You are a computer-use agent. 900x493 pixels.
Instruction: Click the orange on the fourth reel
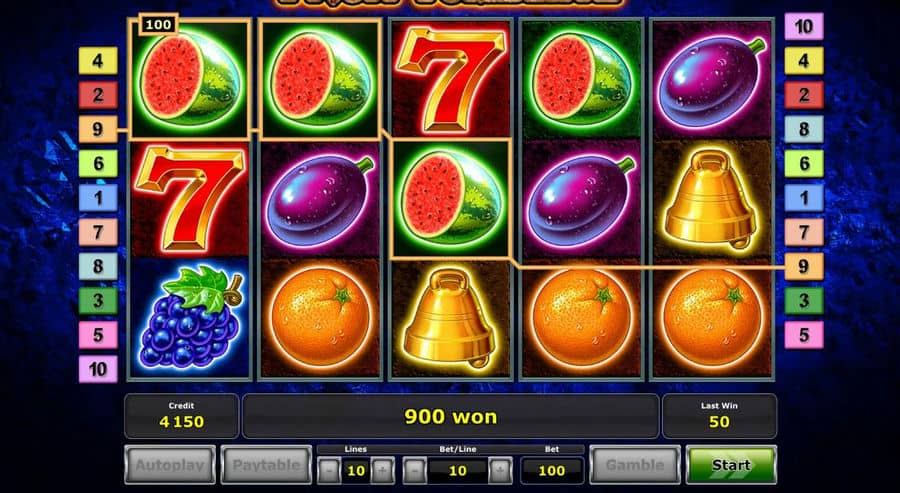pos(581,317)
